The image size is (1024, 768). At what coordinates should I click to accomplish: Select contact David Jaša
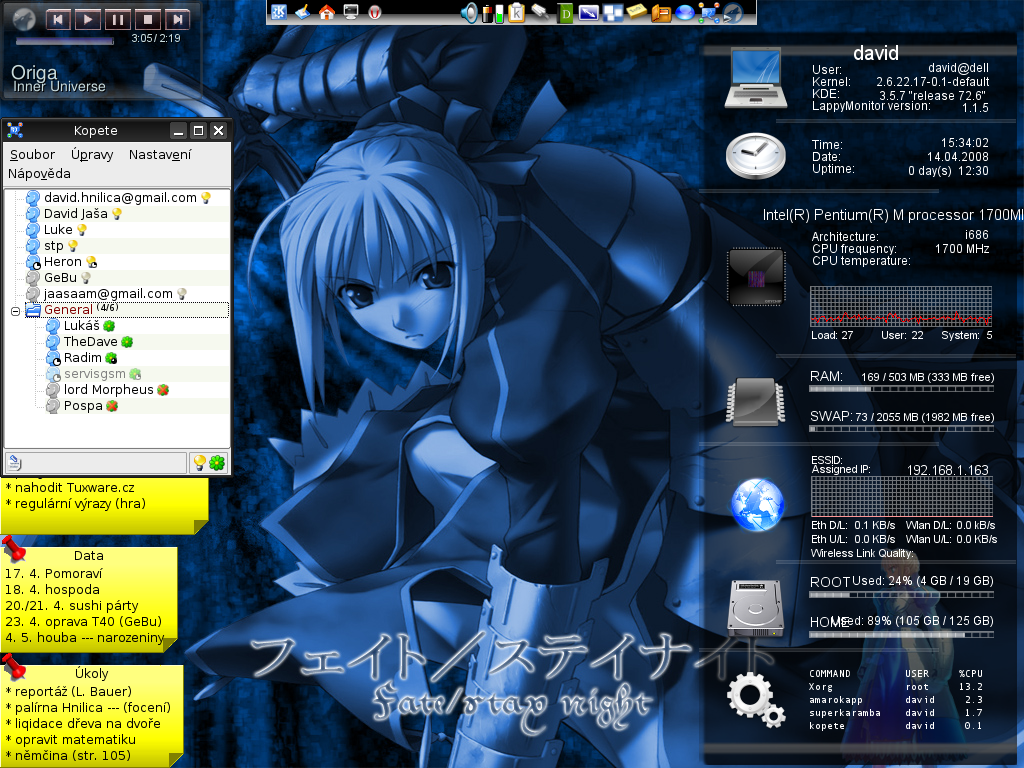75,214
